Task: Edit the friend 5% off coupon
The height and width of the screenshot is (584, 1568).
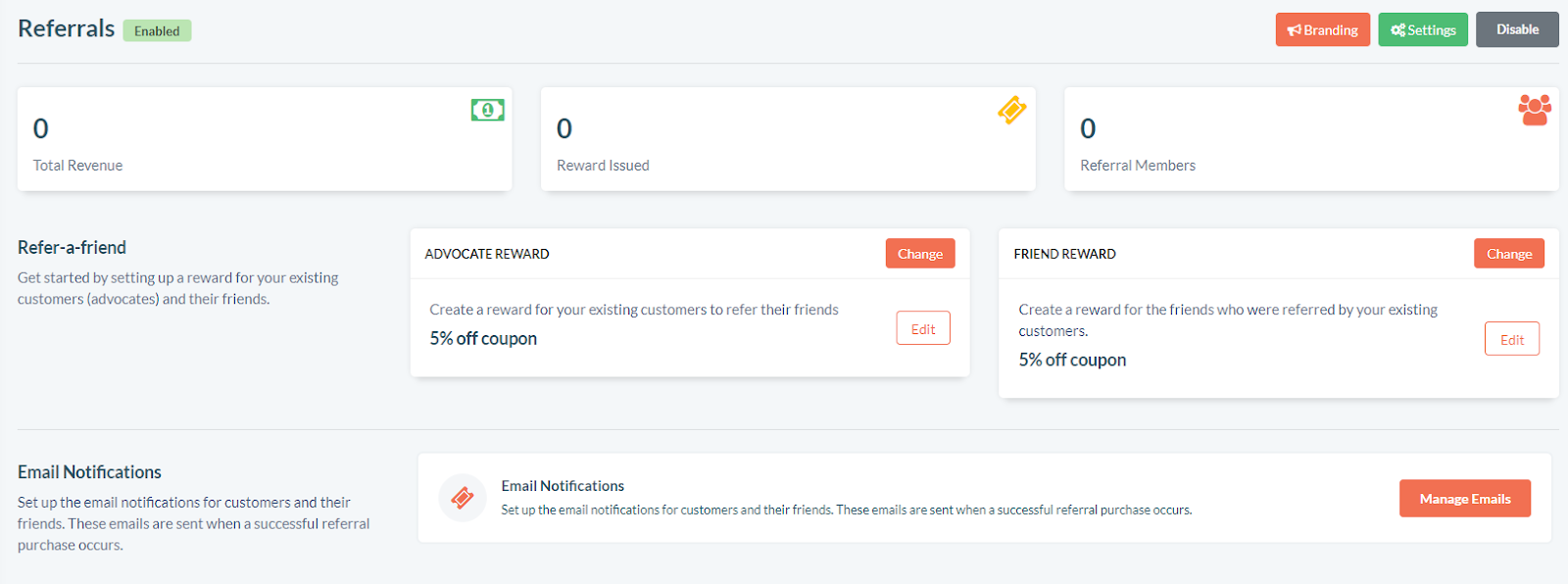Action: (x=1512, y=340)
